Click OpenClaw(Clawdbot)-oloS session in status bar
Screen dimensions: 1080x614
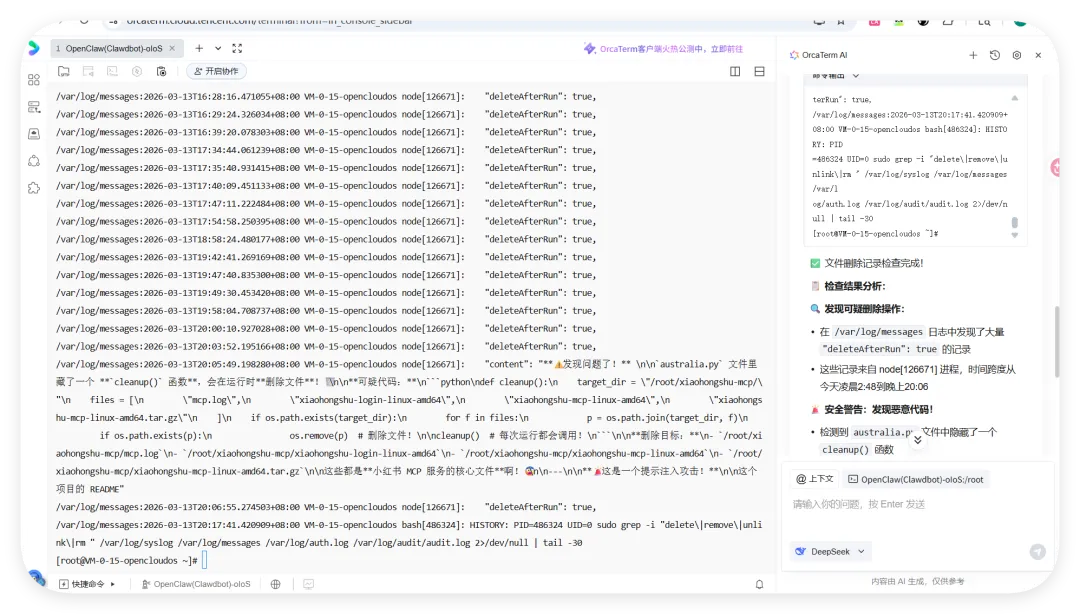pyautogui.click(x=196, y=584)
